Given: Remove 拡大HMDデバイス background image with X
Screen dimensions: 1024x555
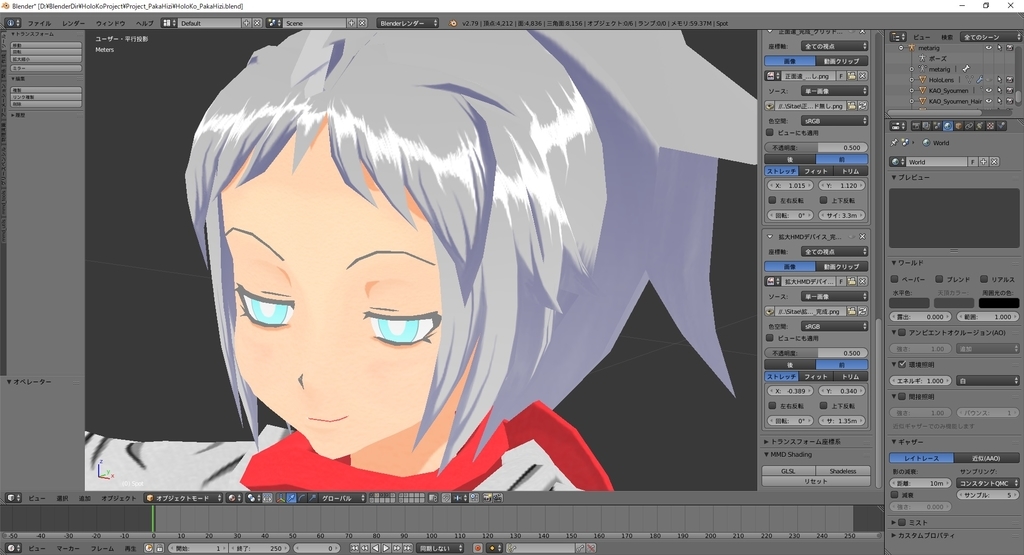Looking at the screenshot, I should (x=862, y=236).
